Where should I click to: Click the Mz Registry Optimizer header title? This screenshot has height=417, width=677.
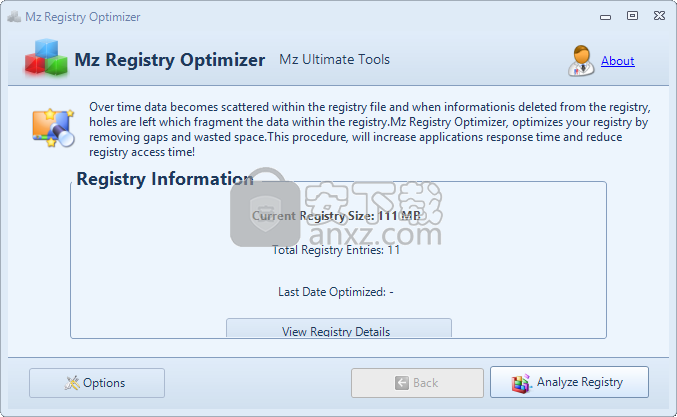[x=169, y=60]
